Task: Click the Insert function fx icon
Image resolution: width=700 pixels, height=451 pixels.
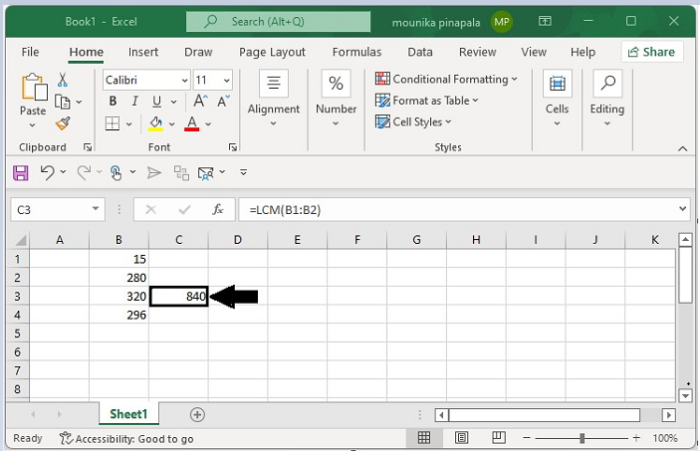Action: pyautogui.click(x=217, y=209)
